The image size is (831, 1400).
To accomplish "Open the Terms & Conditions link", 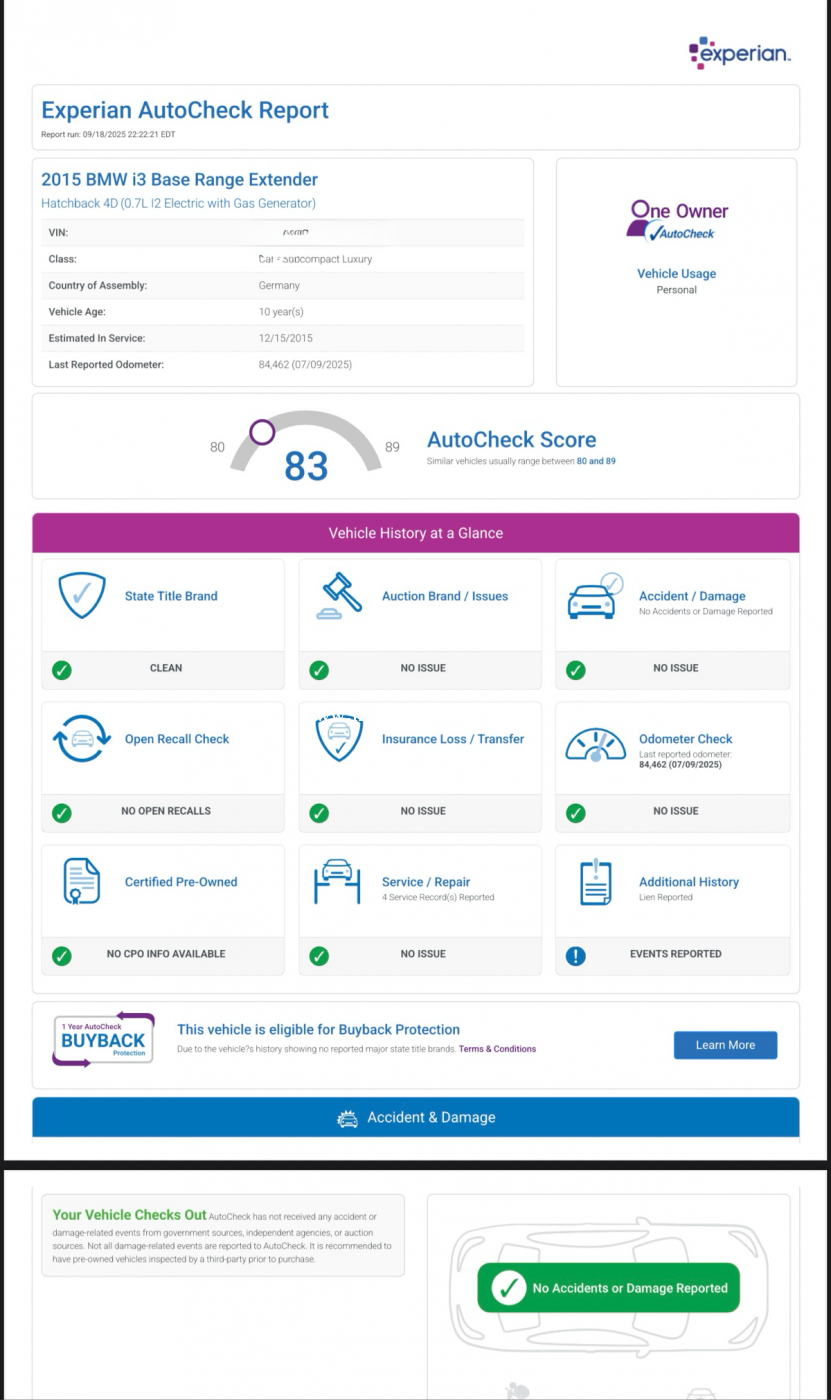I will point(497,1049).
